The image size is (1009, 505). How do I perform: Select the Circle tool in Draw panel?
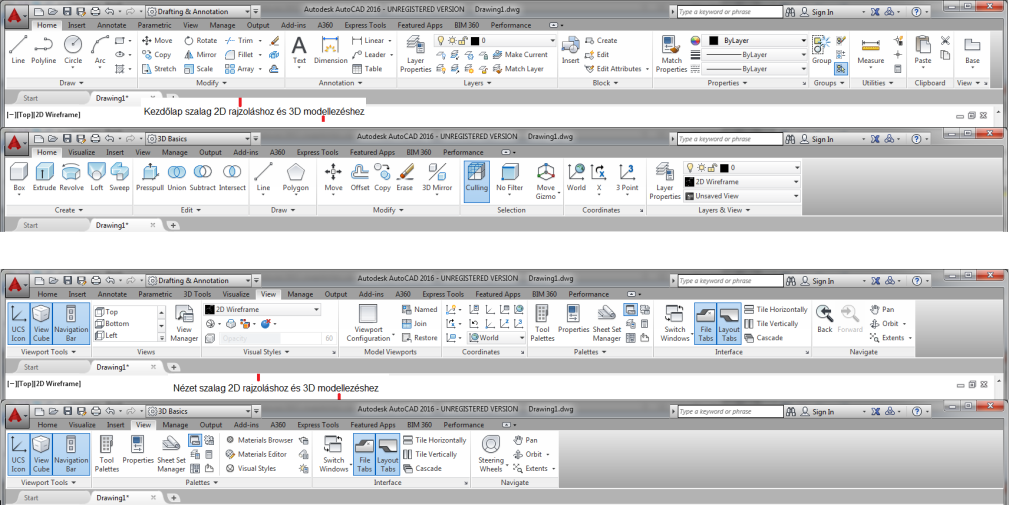(x=73, y=50)
